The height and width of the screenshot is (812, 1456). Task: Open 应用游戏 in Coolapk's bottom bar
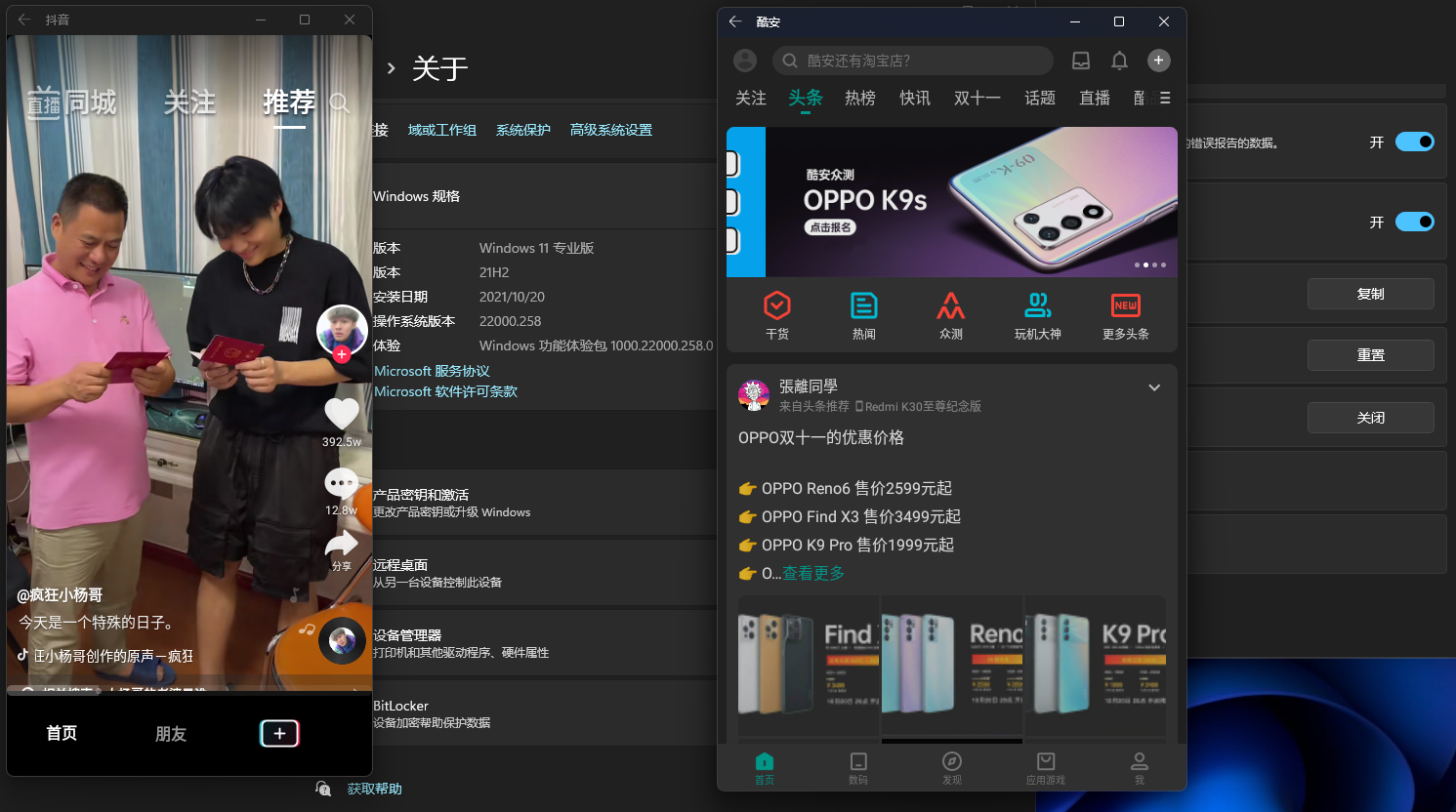coord(1045,767)
